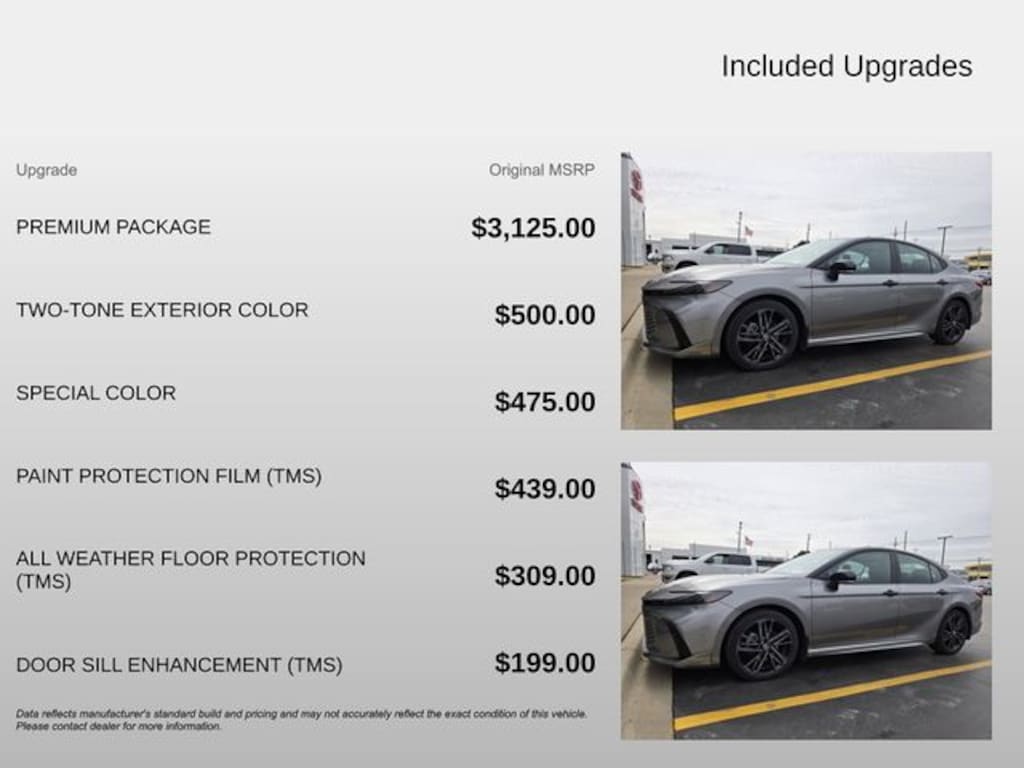This screenshot has height=768, width=1024.
Task: Select PAINT PROTECTION FILM (TMS) label
Action: click(169, 476)
